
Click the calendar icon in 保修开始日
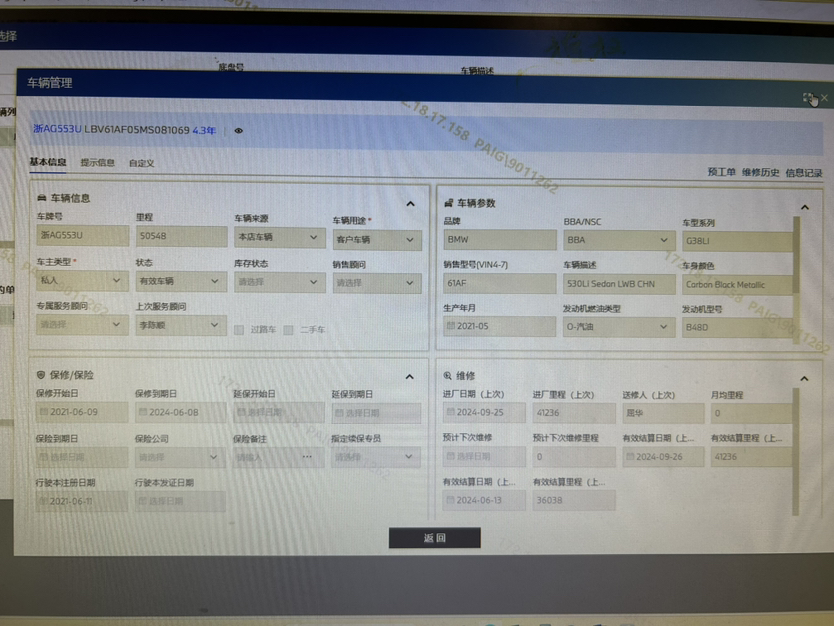(44, 412)
